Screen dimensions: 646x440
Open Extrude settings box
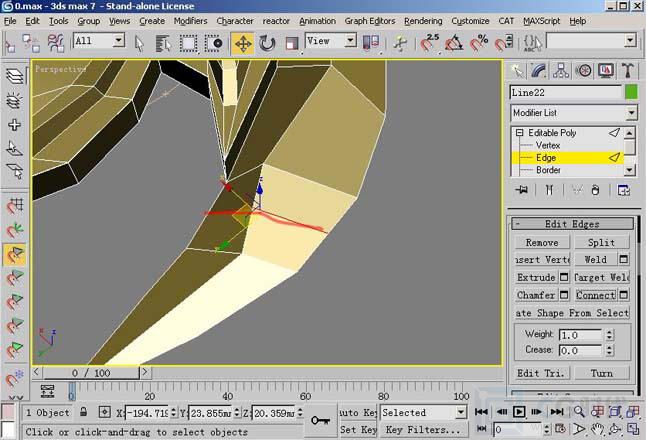[564, 277]
